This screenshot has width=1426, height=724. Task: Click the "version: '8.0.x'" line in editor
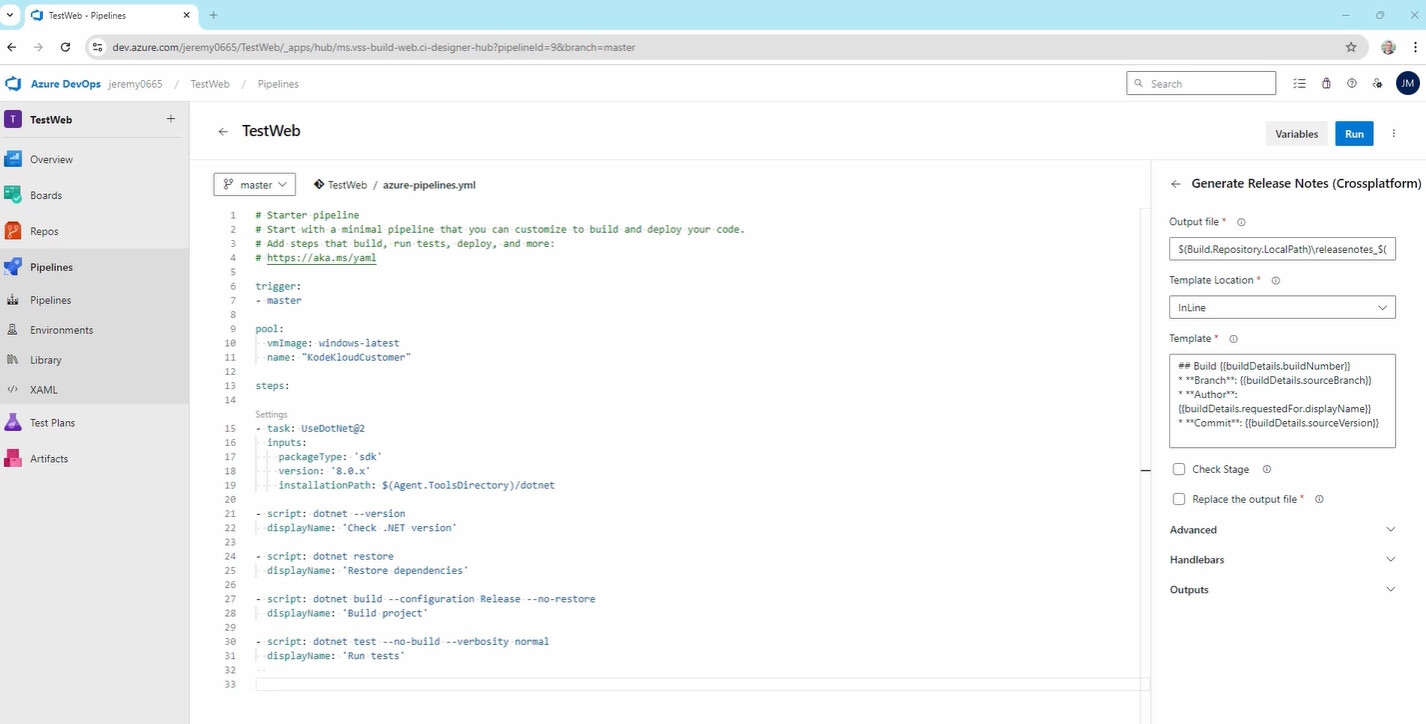click(324, 471)
